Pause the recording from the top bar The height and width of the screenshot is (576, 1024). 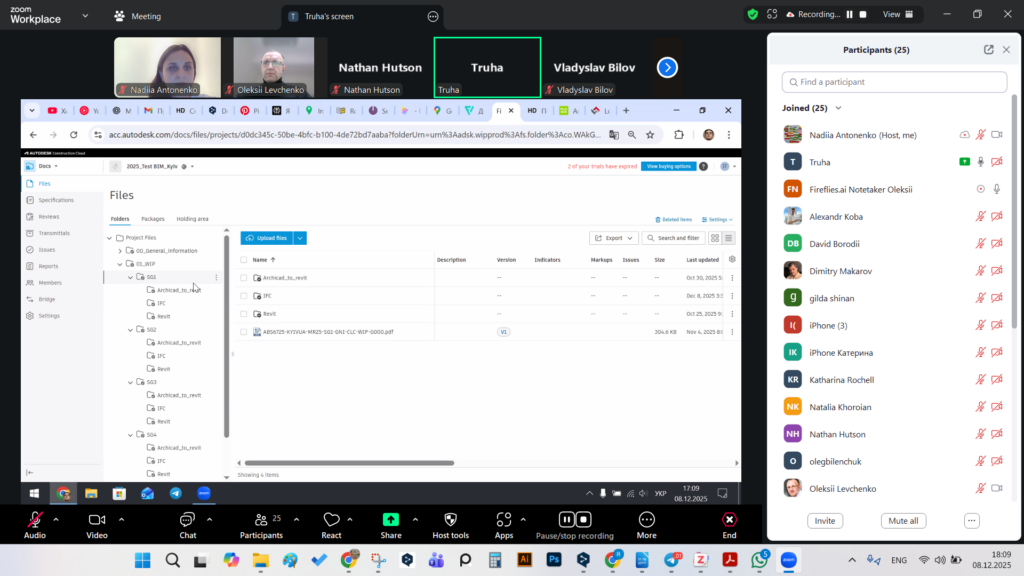[x=850, y=14]
